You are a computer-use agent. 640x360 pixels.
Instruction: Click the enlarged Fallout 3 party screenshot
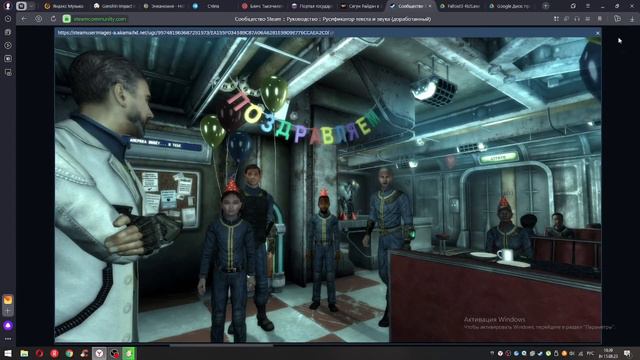[328, 189]
